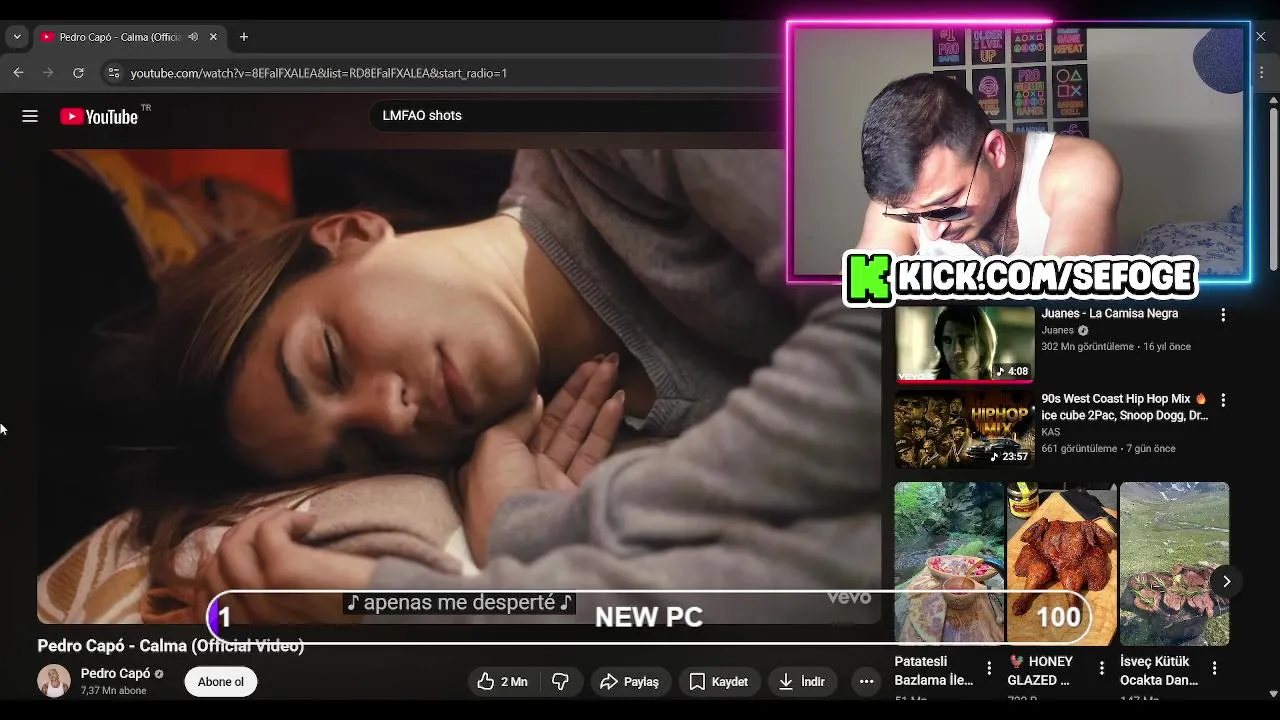Image resolution: width=1280 pixels, height=720 pixels.
Task: Open the Juanes - La Camisa Negra title
Action: click(x=1109, y=314)
